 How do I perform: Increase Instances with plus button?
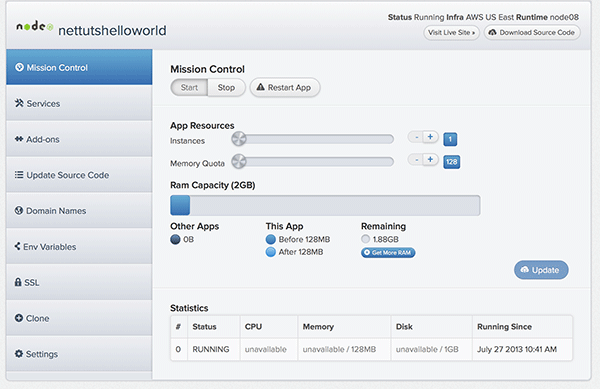tap(430, 137)
